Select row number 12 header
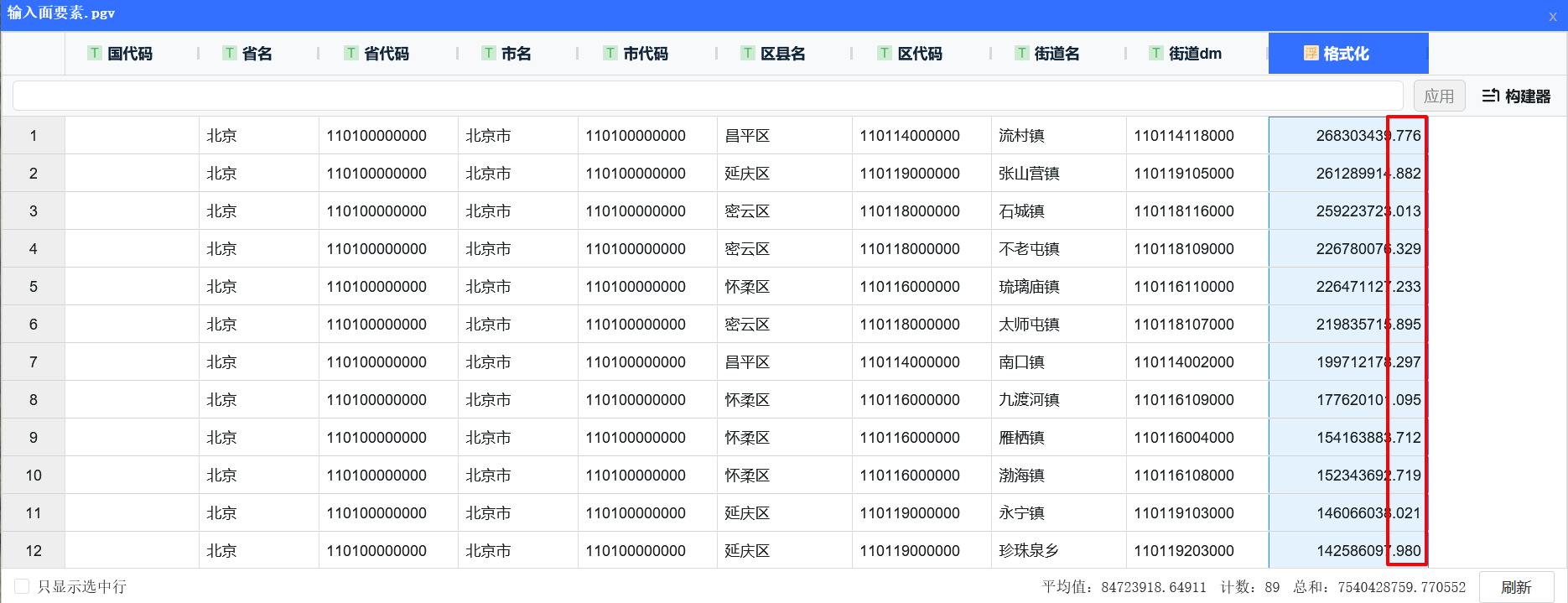 point(34,551)
